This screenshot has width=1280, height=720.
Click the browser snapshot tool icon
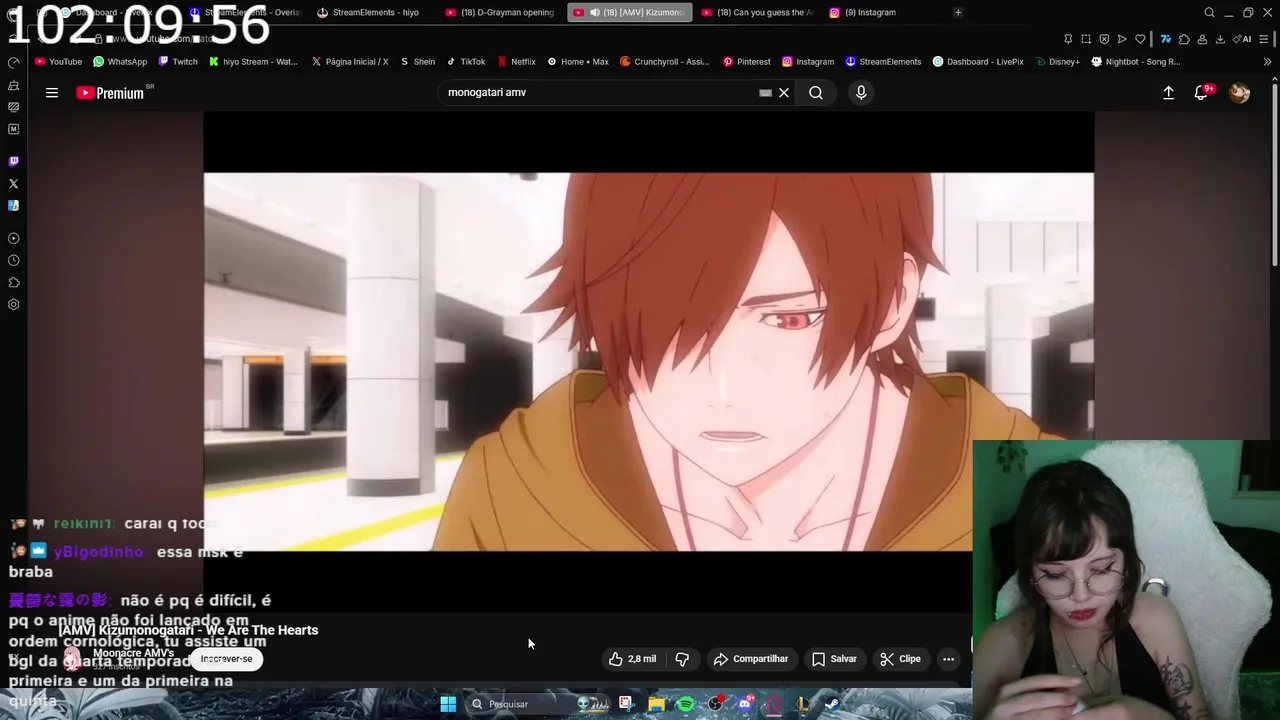coord(1086,39)
